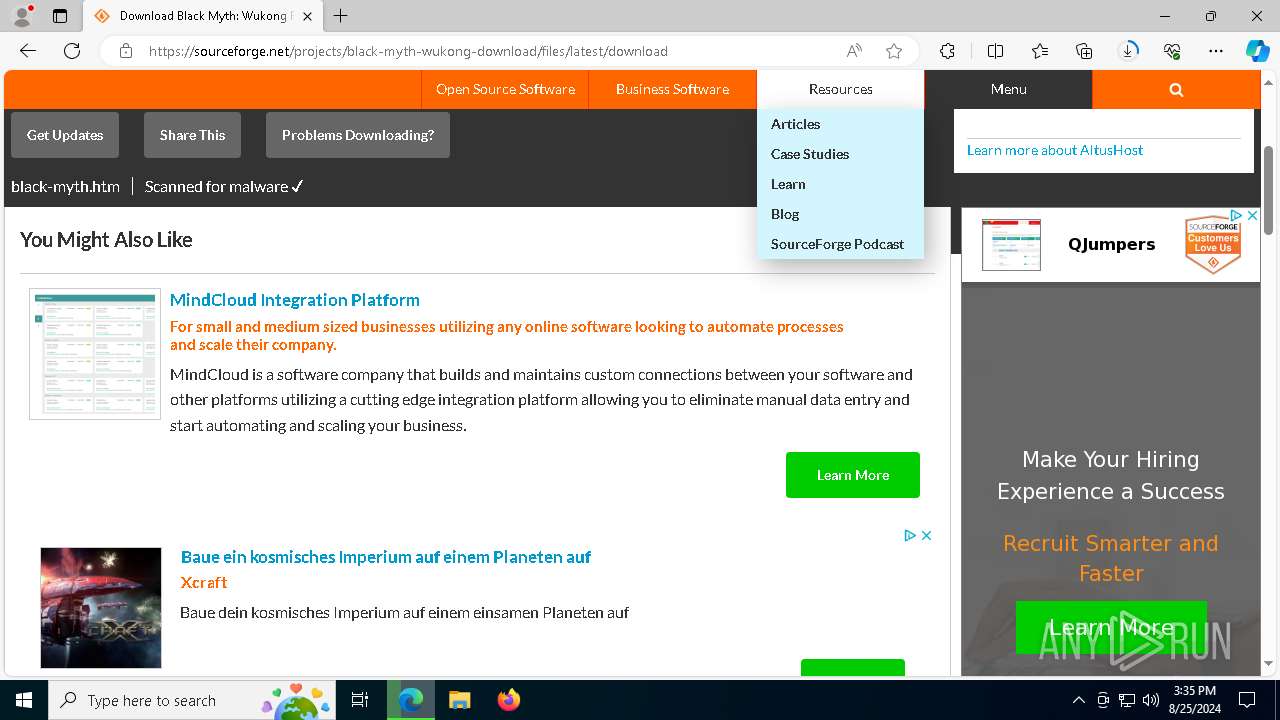Show the Downloads icon panel

(1128, 51)
